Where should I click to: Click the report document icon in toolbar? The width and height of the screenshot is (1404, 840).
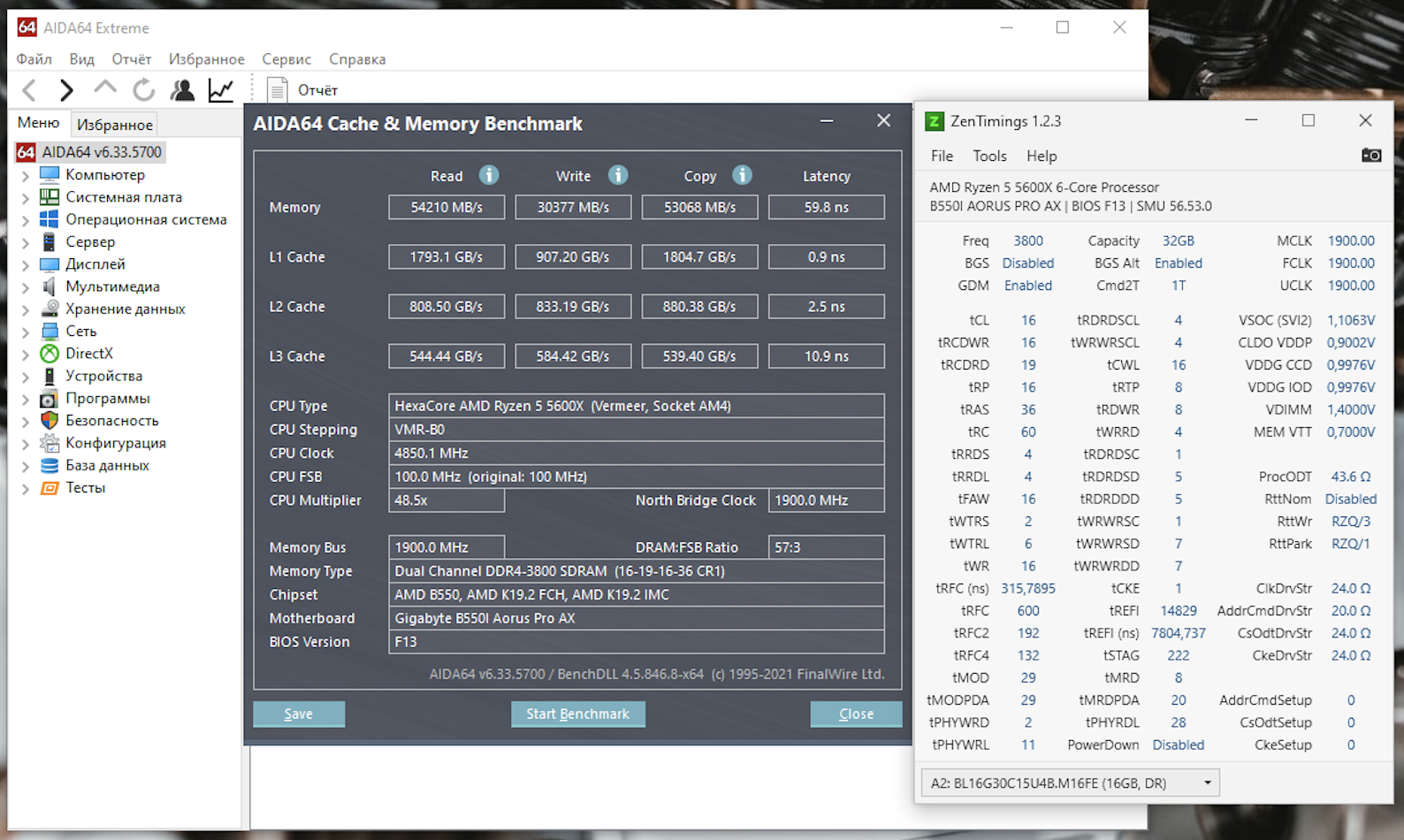coord(277,89)
